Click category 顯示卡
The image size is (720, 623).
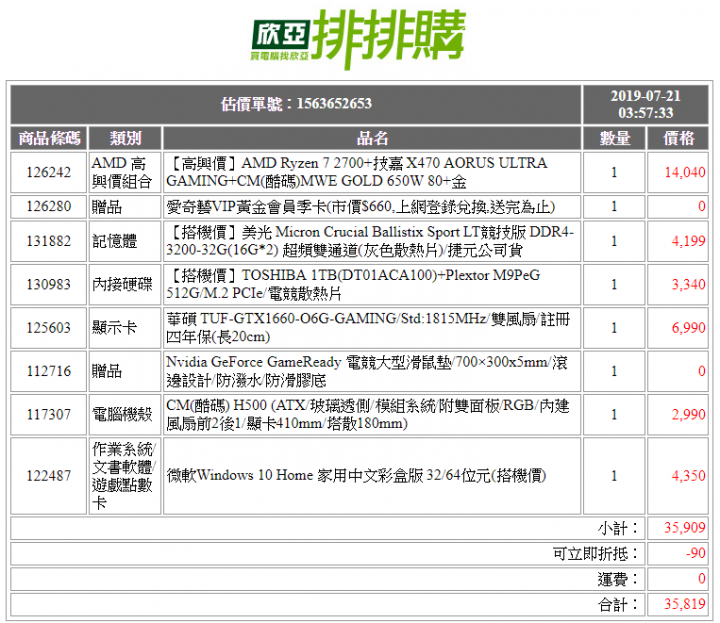114,328
